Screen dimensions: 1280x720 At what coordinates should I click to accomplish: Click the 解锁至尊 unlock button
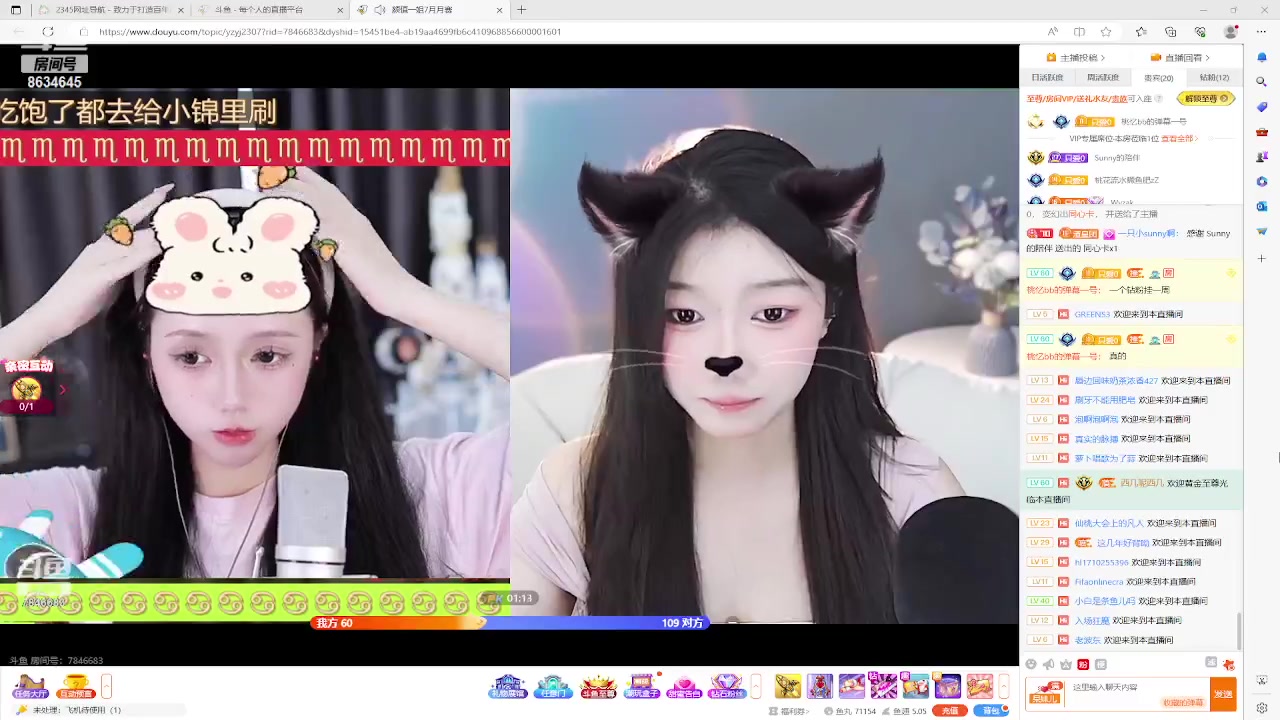[1207, 99]
